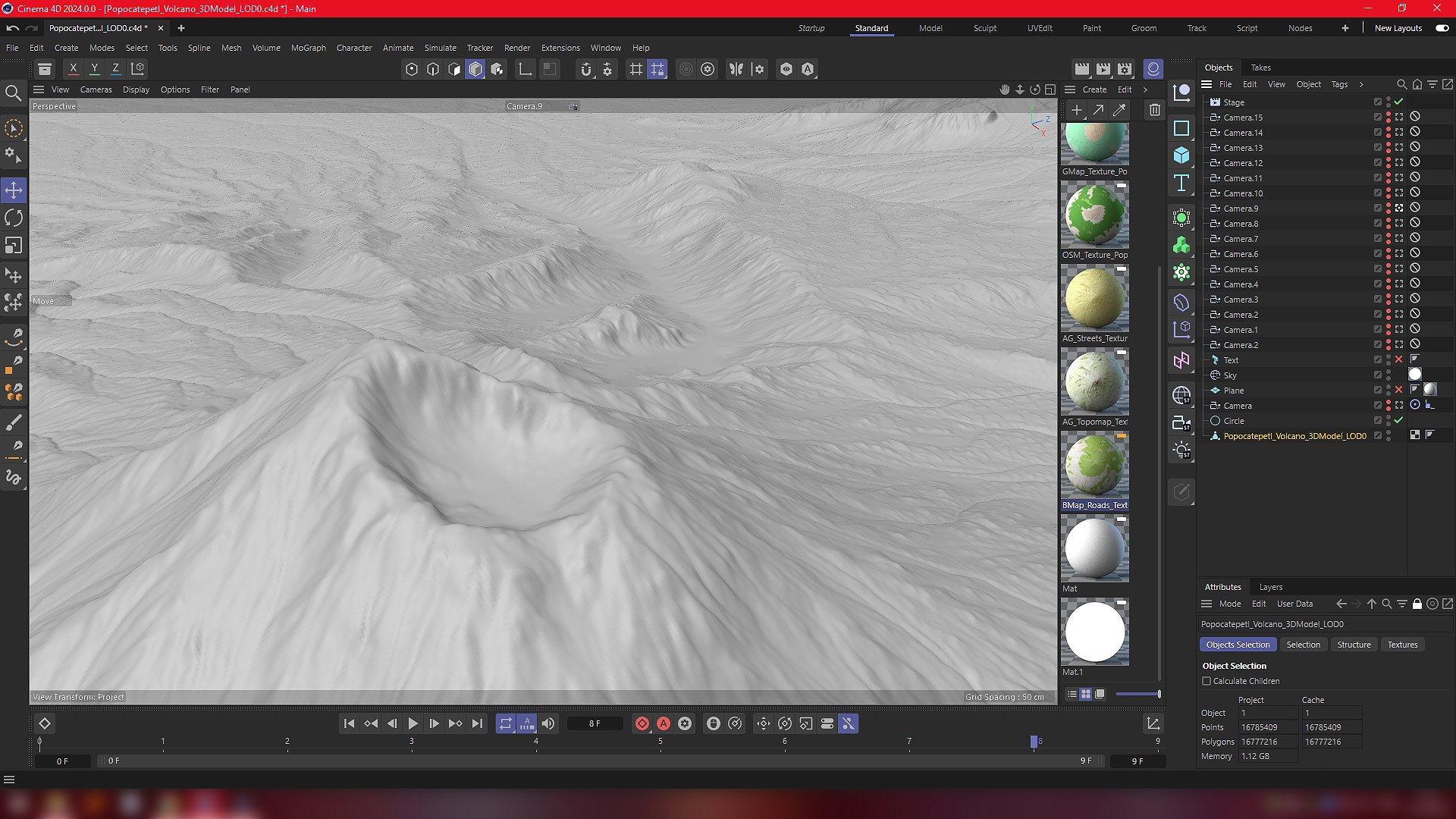Toggle Circle object enabled checkmark

(1399, 420)
